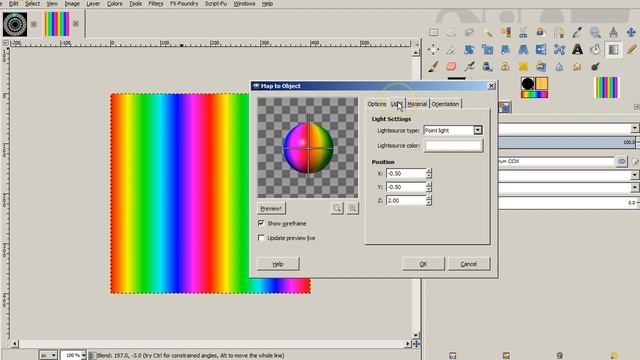Select the Alignment tool

[433, 49]
